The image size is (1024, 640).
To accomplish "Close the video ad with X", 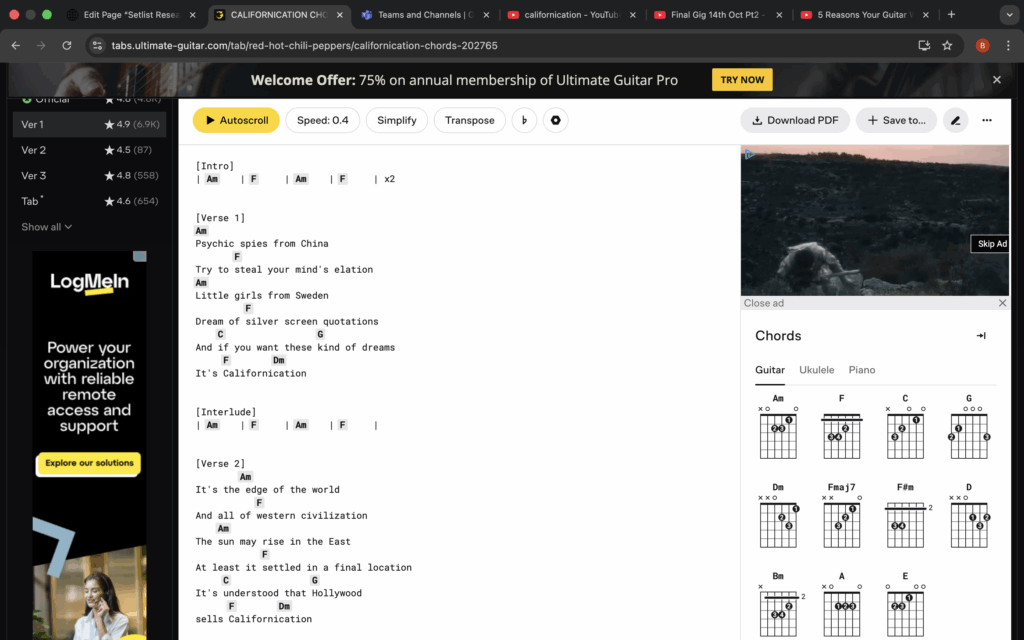I will (1002, 303).
